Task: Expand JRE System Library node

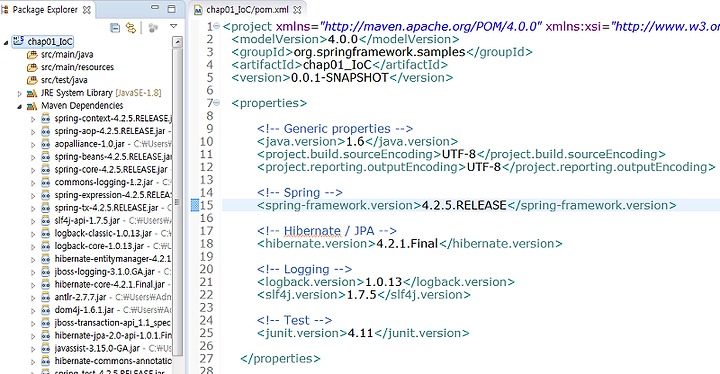Action: pos(19,94)
